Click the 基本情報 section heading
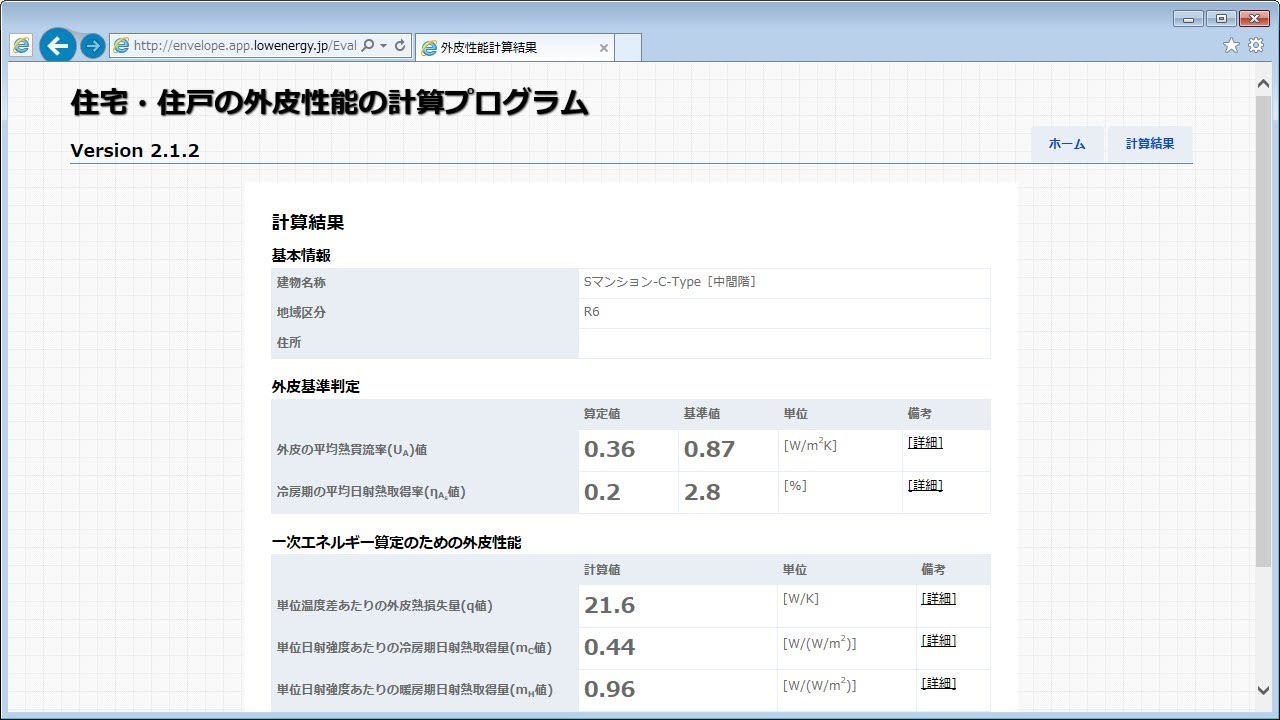The height and width of the screenshot is (720, 1280). point(301,256)
